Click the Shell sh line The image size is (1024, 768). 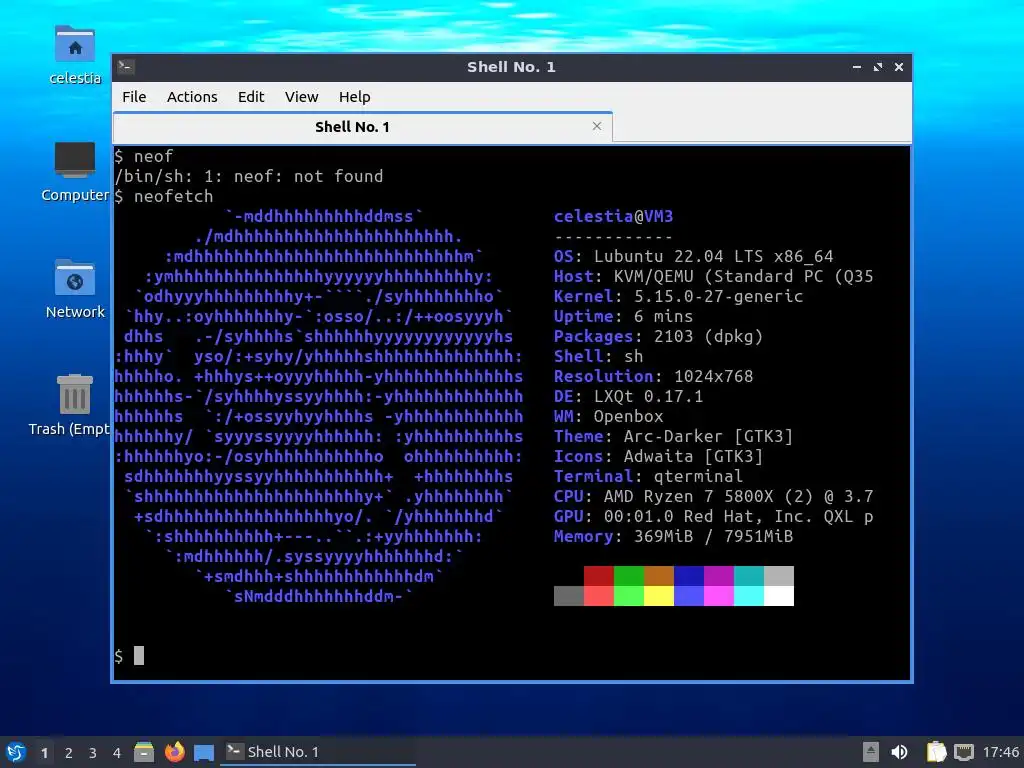[x=598, y=356]
